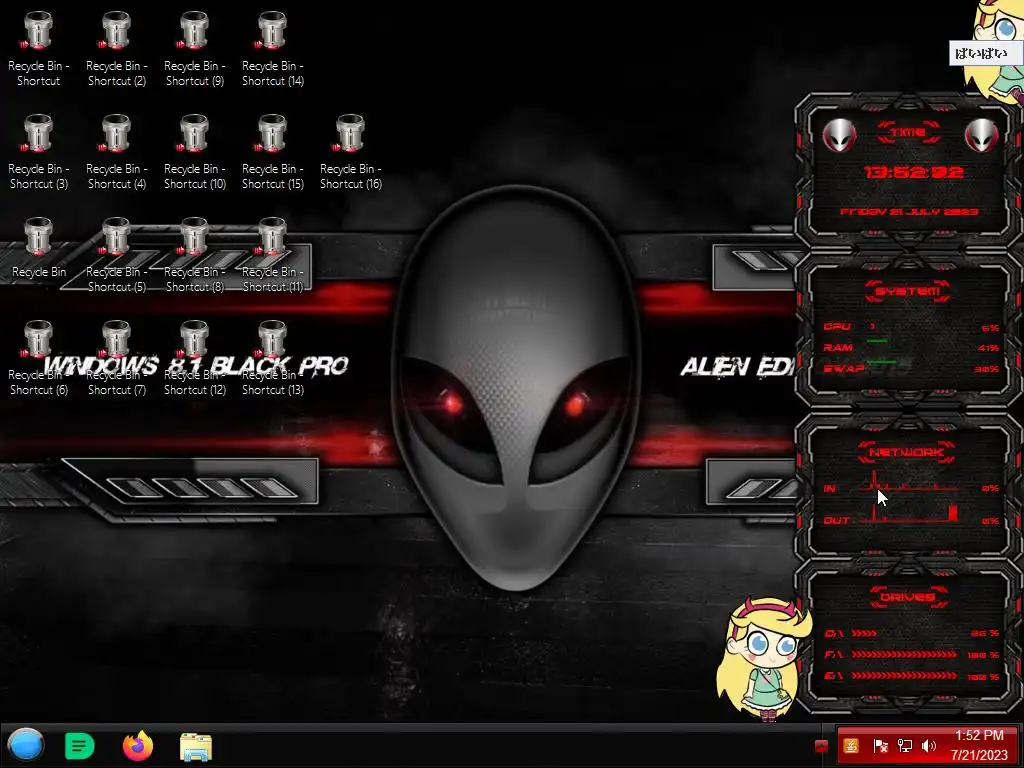Image resolution: width=1024 pixels, height=768 pixels.
Task: Launch Firefox from the taskbar
Action: point(138,746)
